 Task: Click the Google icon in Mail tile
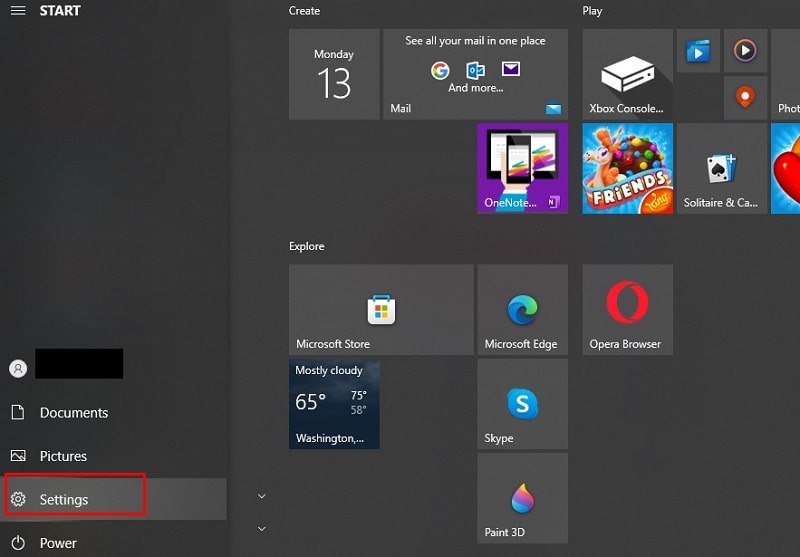(440, 70)
